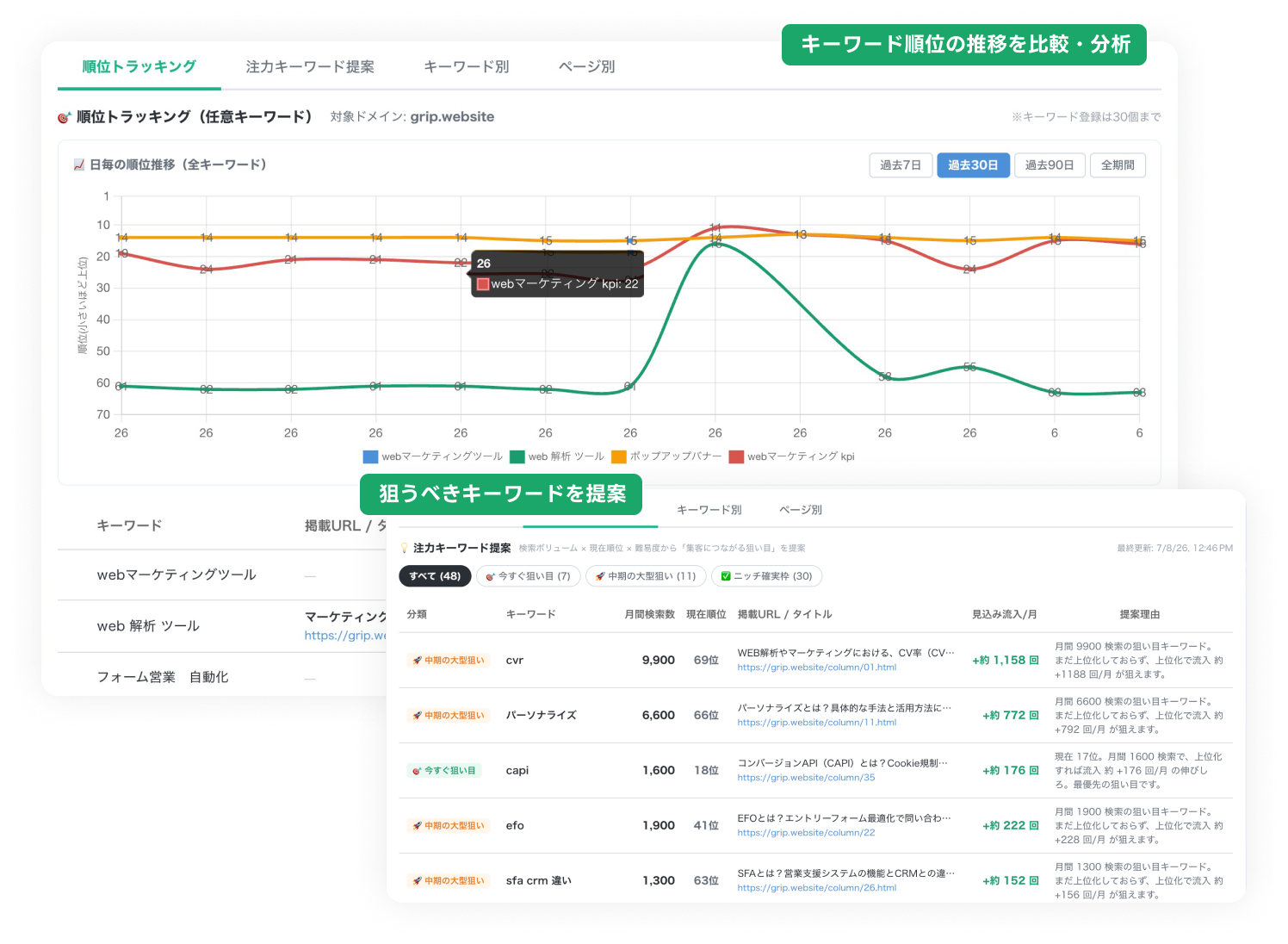1288x944 pixels.
Task: Toggle webマーケティング kpi red legend series
Action: (x=791, y=456)
